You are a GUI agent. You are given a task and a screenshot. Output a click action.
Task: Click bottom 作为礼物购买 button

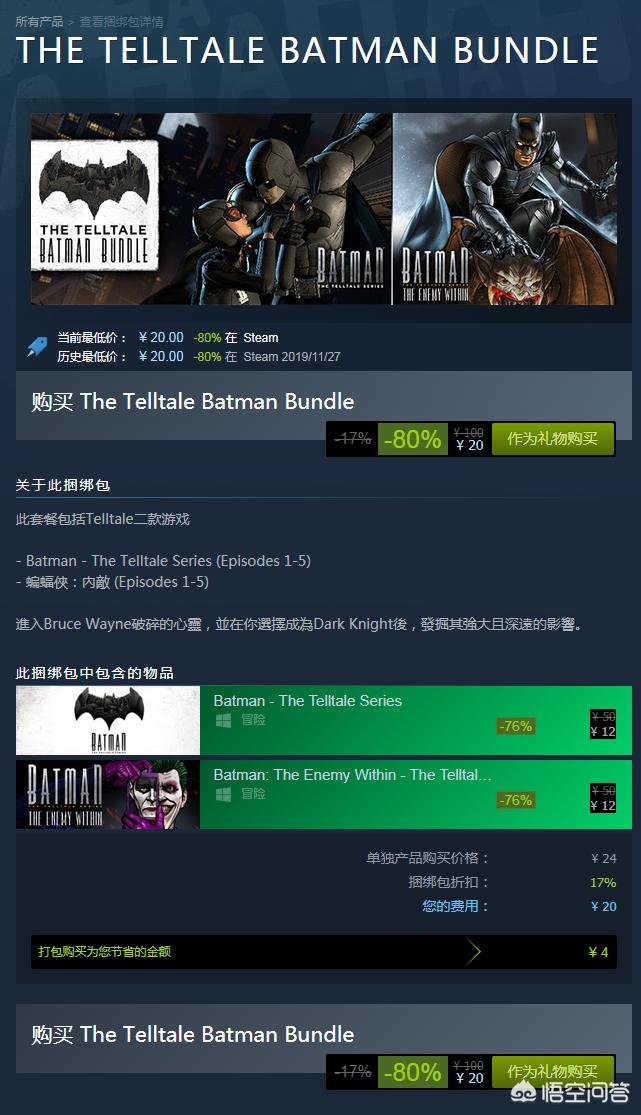[552, 1072]
